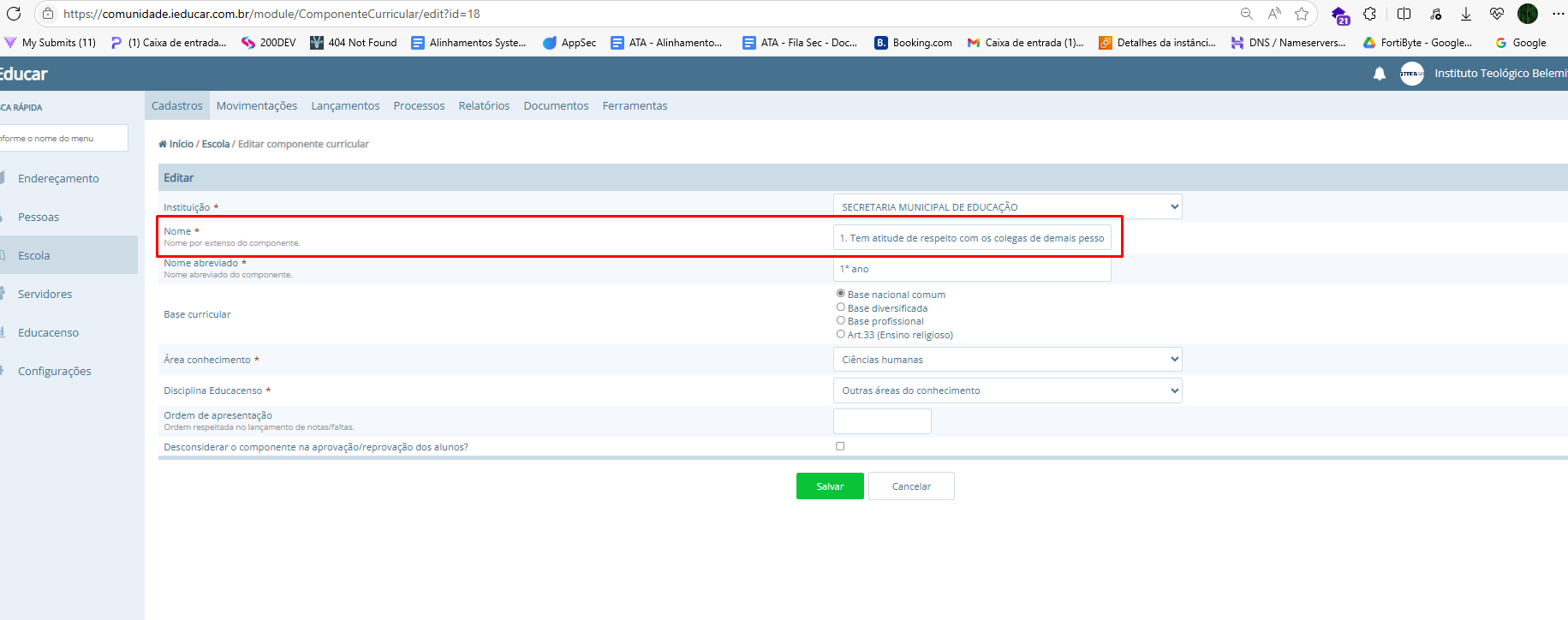Go to Escola in the breadcrumb

click(216, 144)
